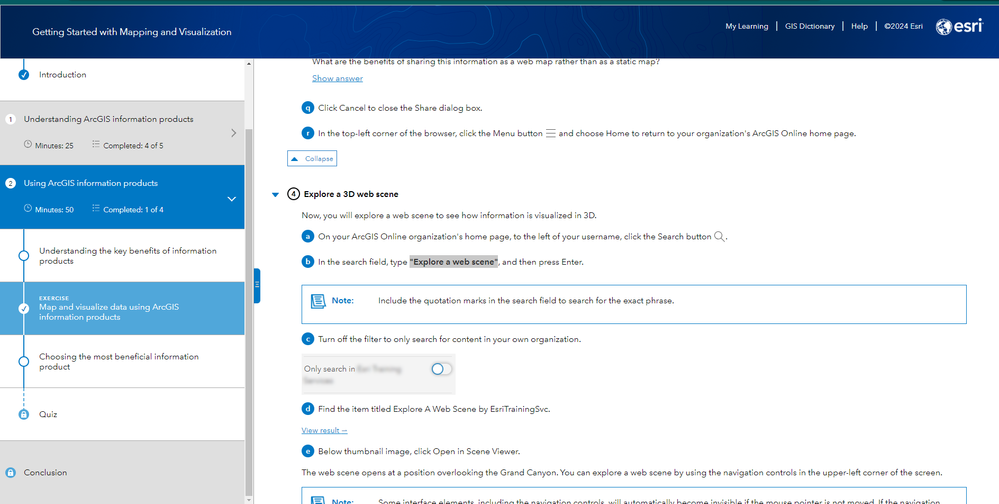The width and height of the screenshot is (999, 504).
Task: Open exercise Map and visualize data using ArcGIS
Action: (x=122, y=308)
